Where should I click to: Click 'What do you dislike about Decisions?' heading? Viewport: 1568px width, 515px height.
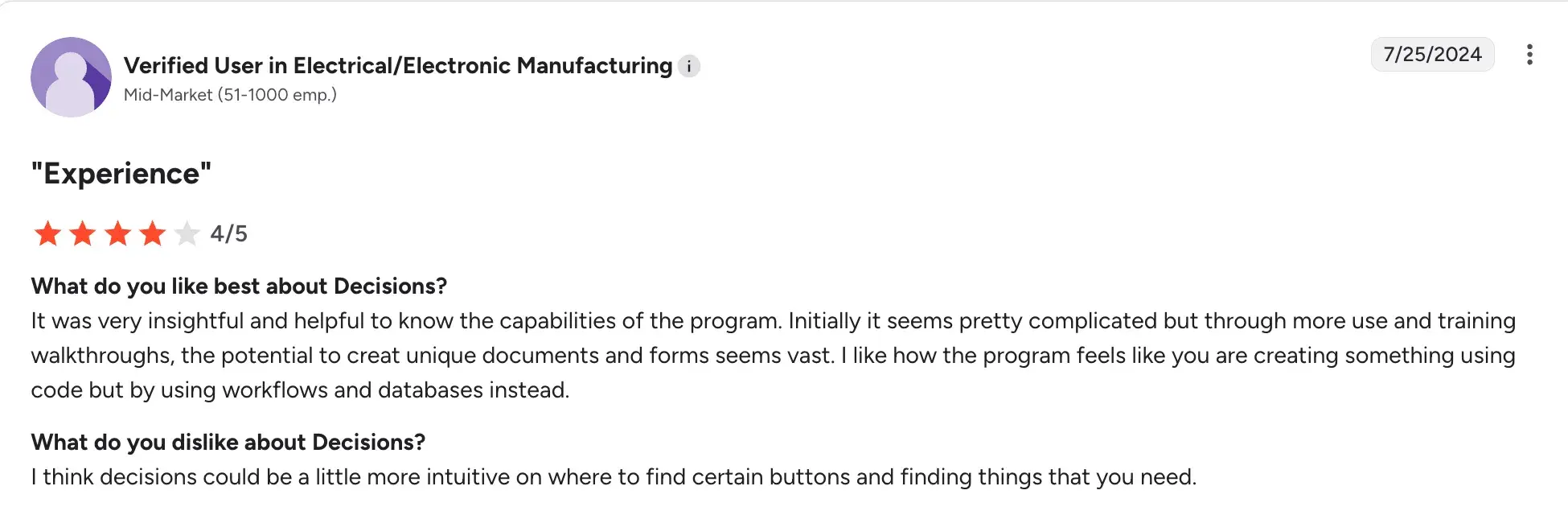coord(228,443)
